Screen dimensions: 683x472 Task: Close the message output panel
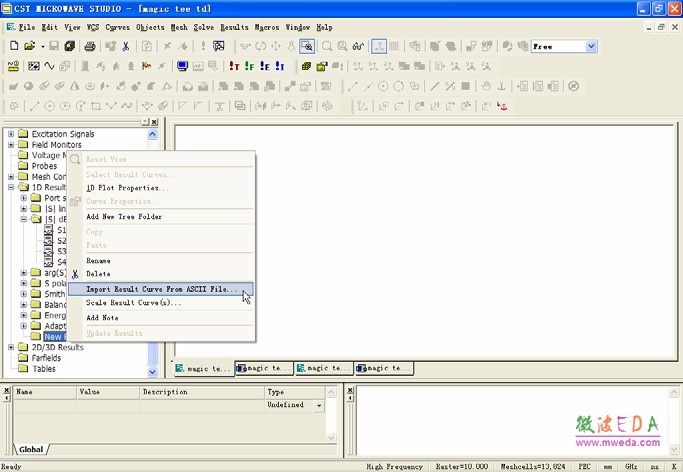(350, 390)
